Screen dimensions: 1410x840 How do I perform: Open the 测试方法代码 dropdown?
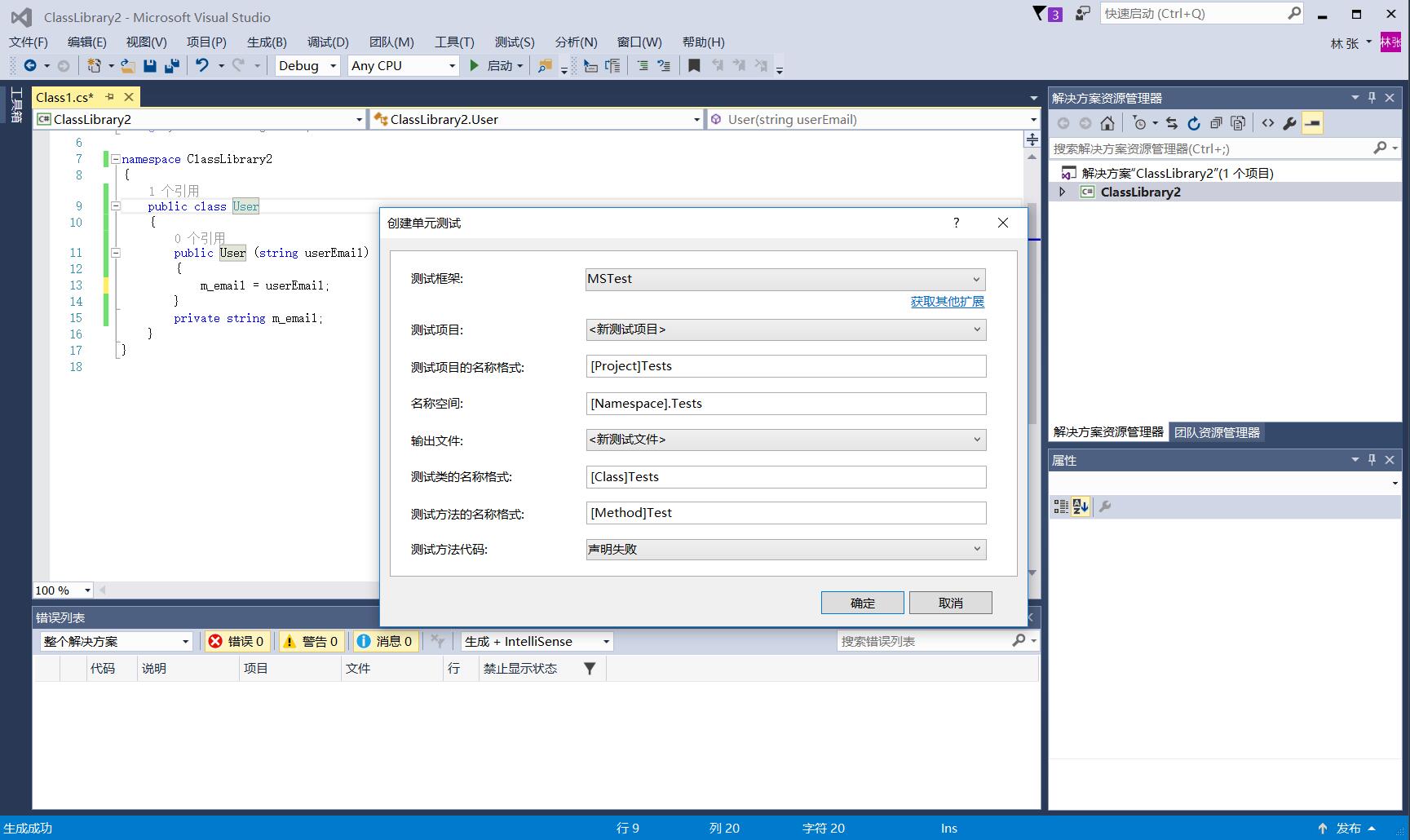785,550
